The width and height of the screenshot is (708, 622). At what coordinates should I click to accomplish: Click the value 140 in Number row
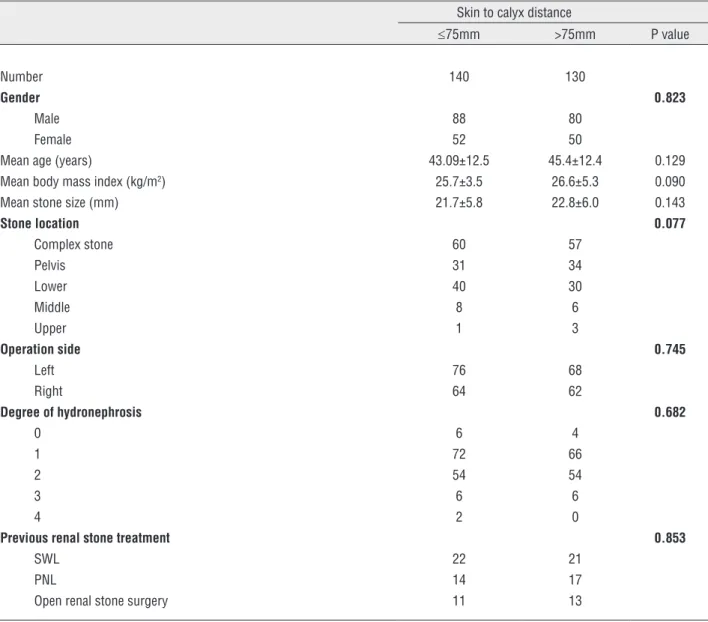tap(459, 77)
